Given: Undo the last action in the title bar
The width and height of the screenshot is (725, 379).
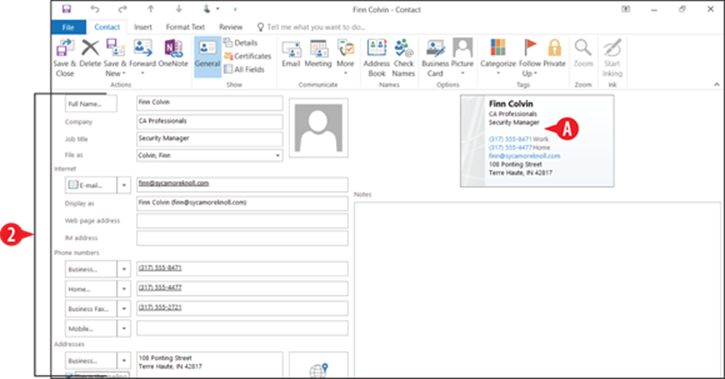Looking at the screenshot, I should 95,9.
